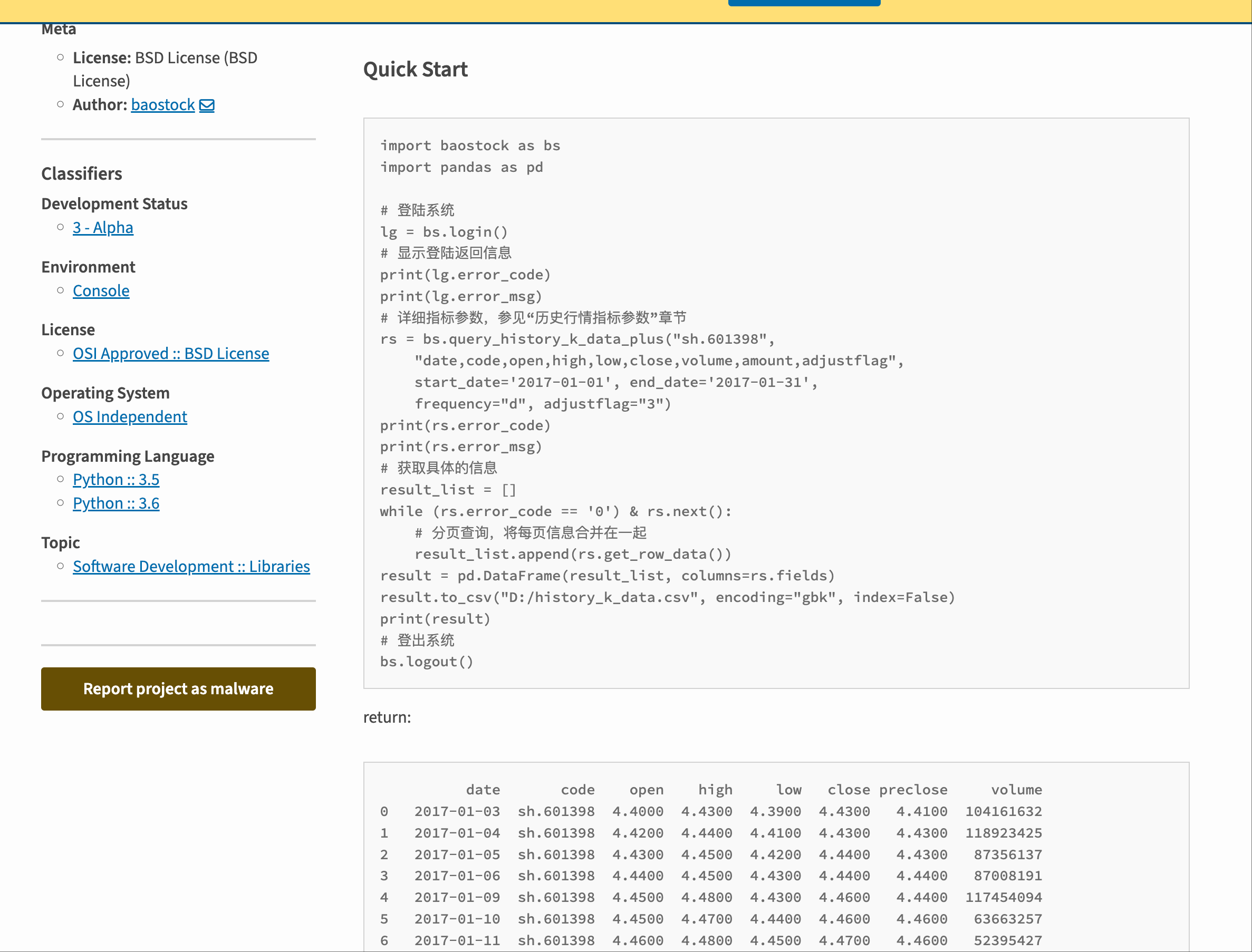Click the 'print(result)' code line
Viewport: 1252px width, 952px height.
coord(435,619)
